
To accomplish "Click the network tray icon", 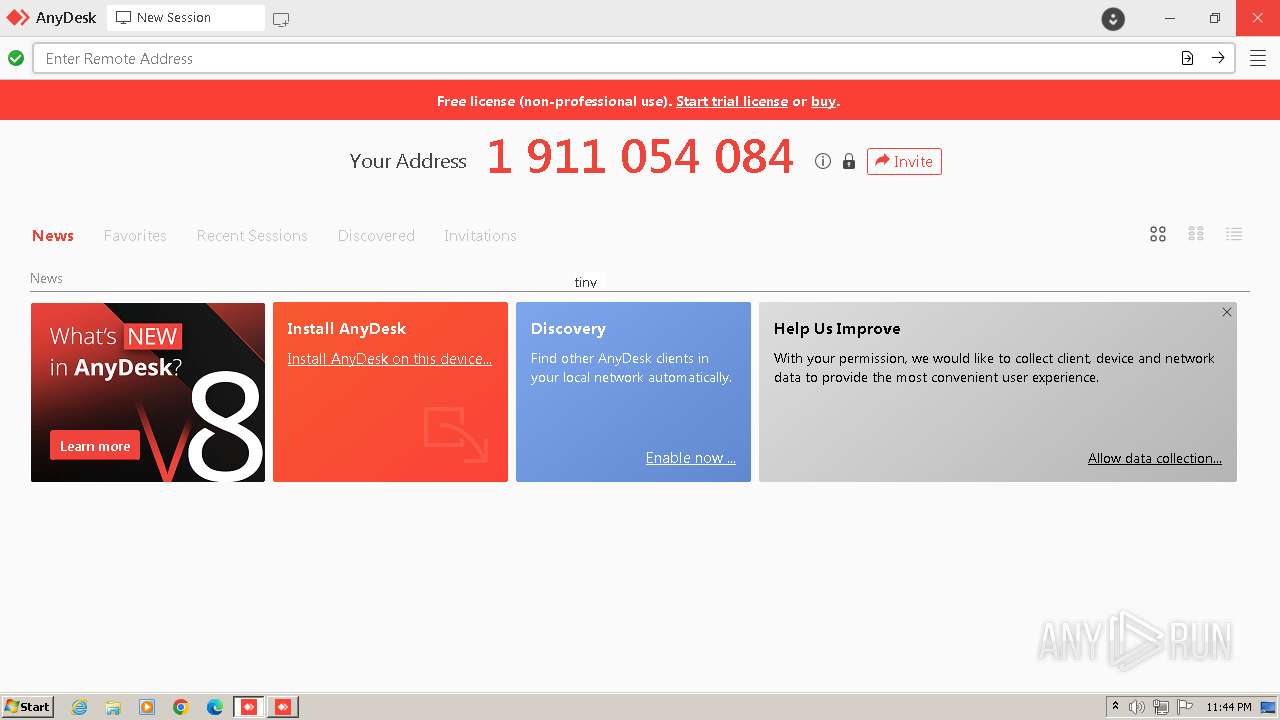I will click(x=1161, y=707).
